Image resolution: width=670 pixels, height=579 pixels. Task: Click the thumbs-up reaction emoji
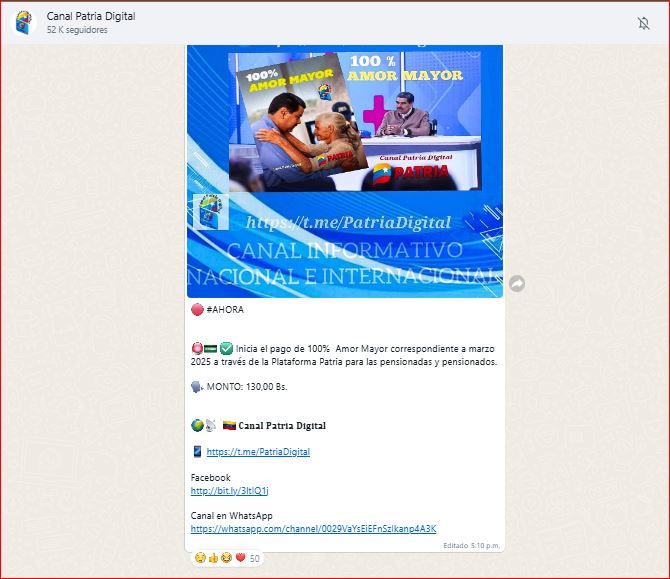point(213,558)
